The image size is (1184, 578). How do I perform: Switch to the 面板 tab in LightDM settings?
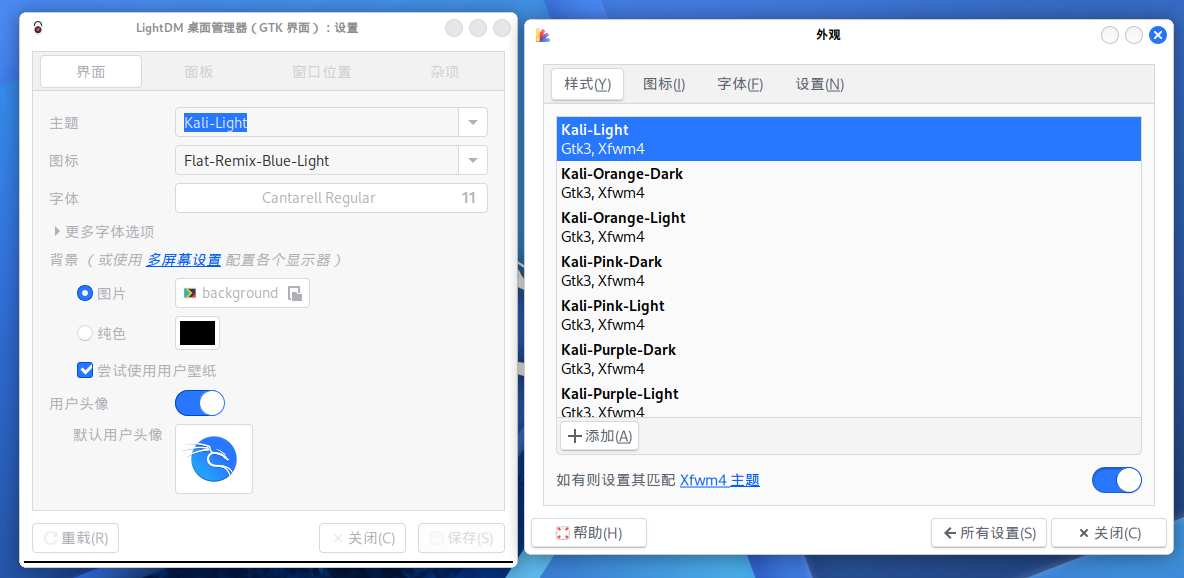[199, 72]
